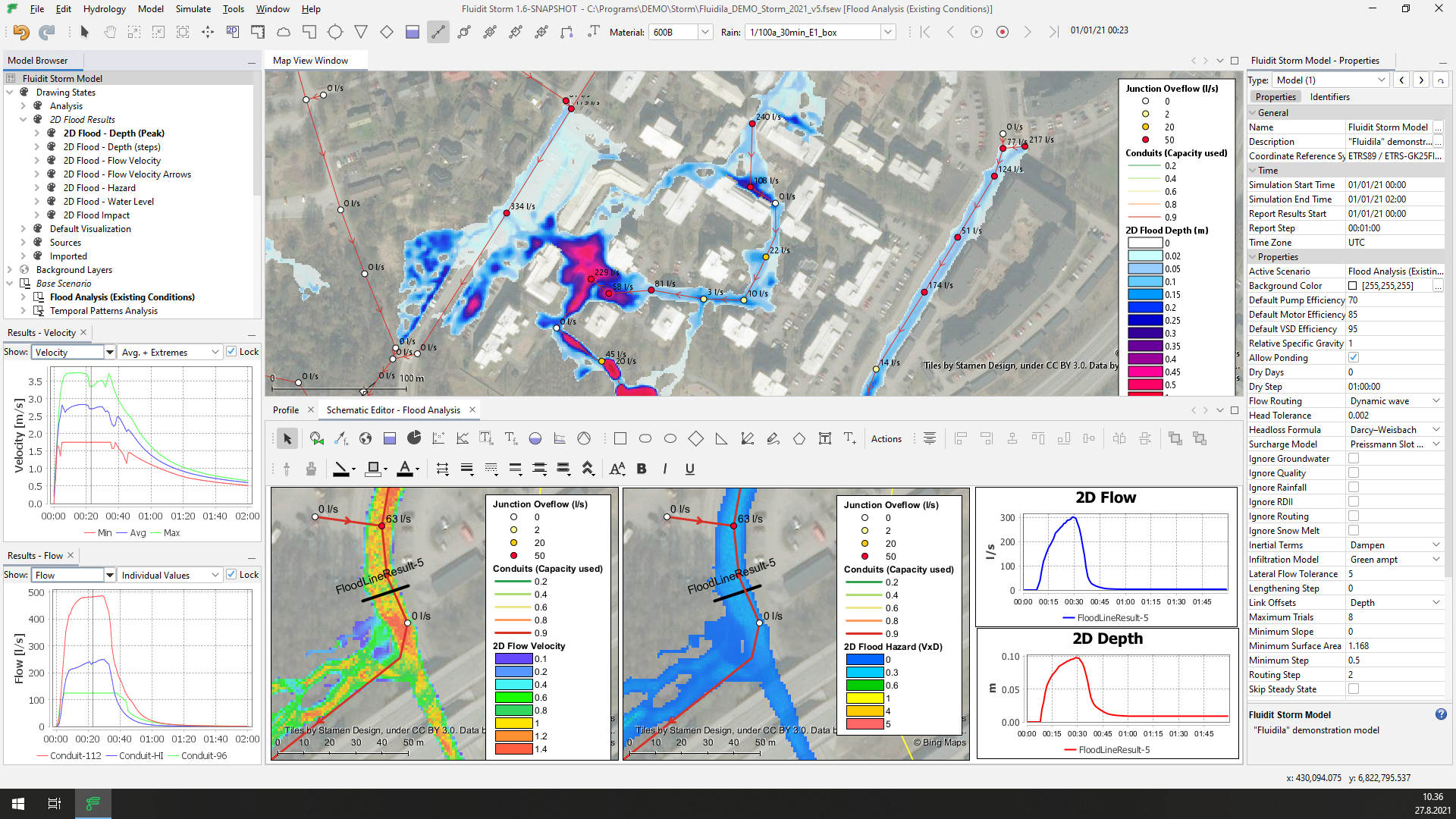Enable the Lock checkbox in Results - Velocity panel
Screen dimensions: 1456x819
[231, 352]
